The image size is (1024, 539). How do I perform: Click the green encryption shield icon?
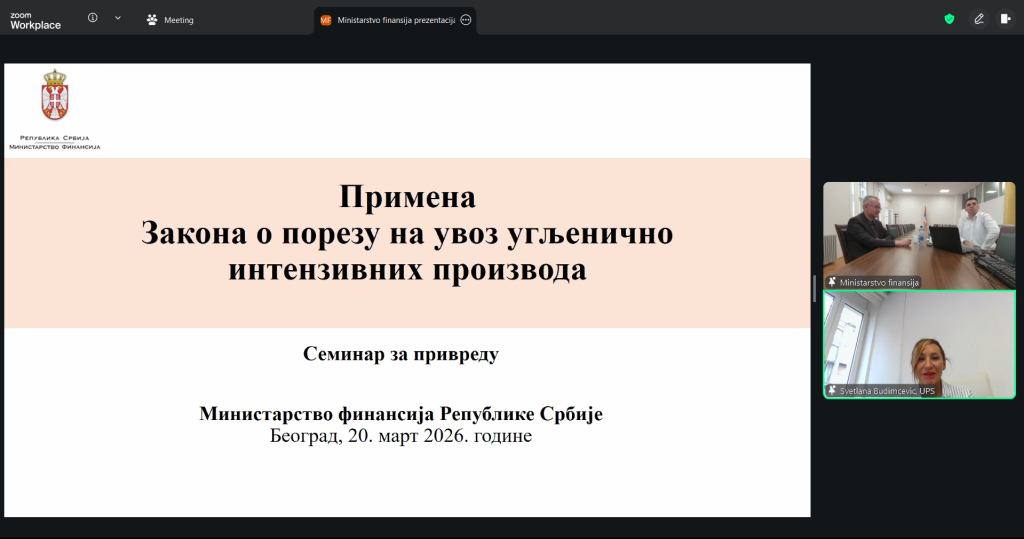[x=949, y=19]
